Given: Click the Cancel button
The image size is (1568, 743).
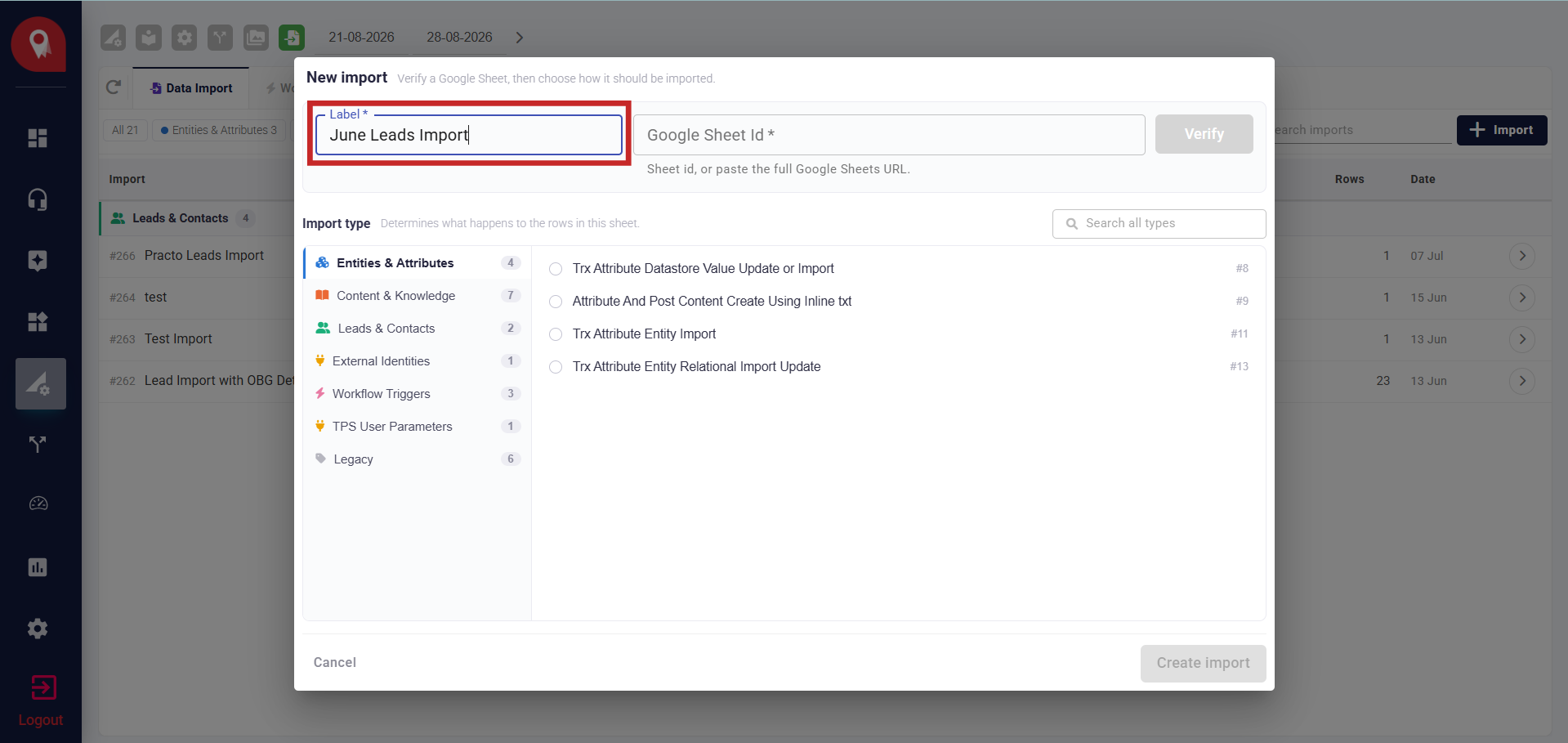Looking at the screenshot, I should [x=335, y=663].
